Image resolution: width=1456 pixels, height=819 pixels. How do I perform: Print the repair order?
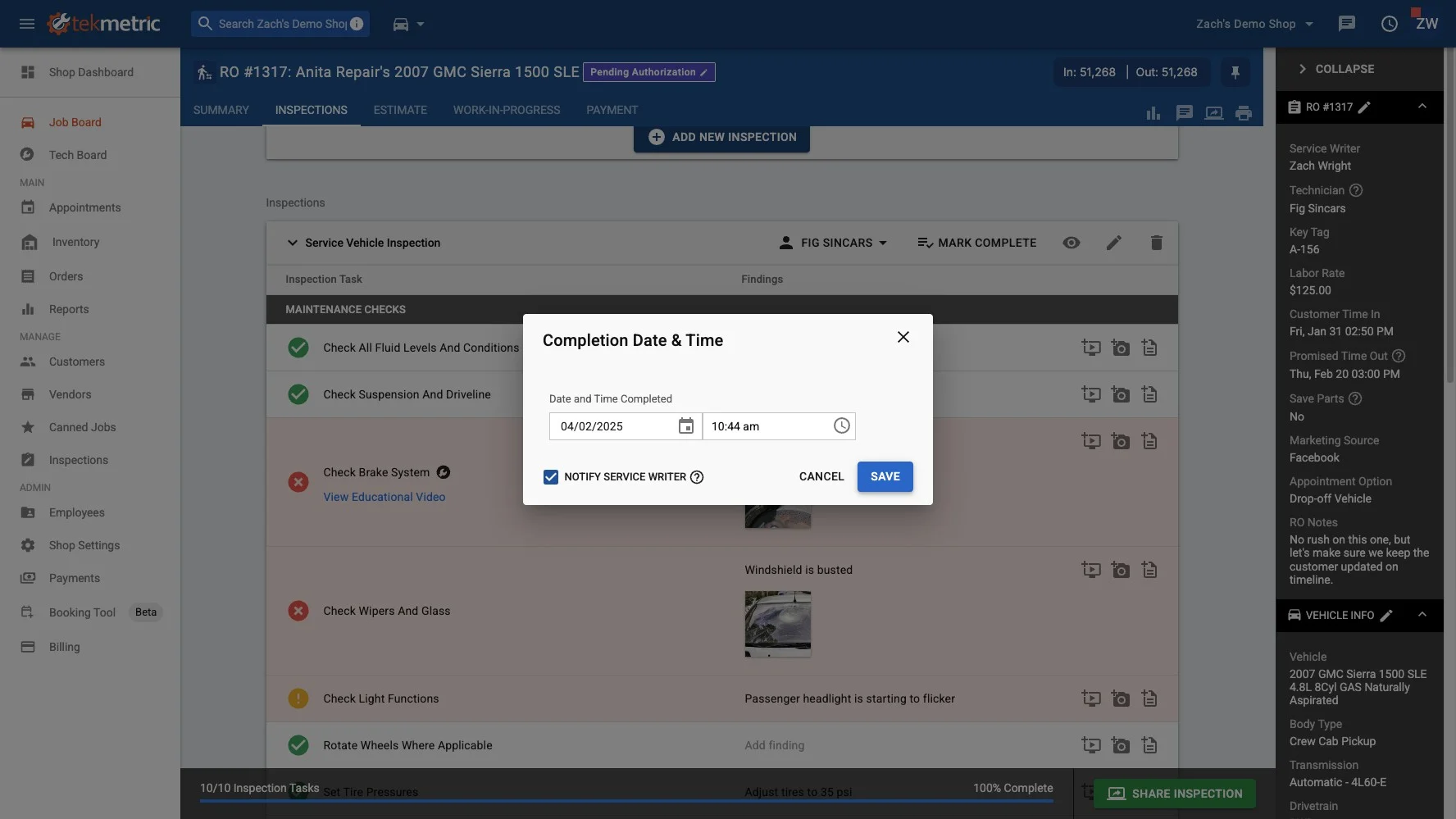point(1244,113)
